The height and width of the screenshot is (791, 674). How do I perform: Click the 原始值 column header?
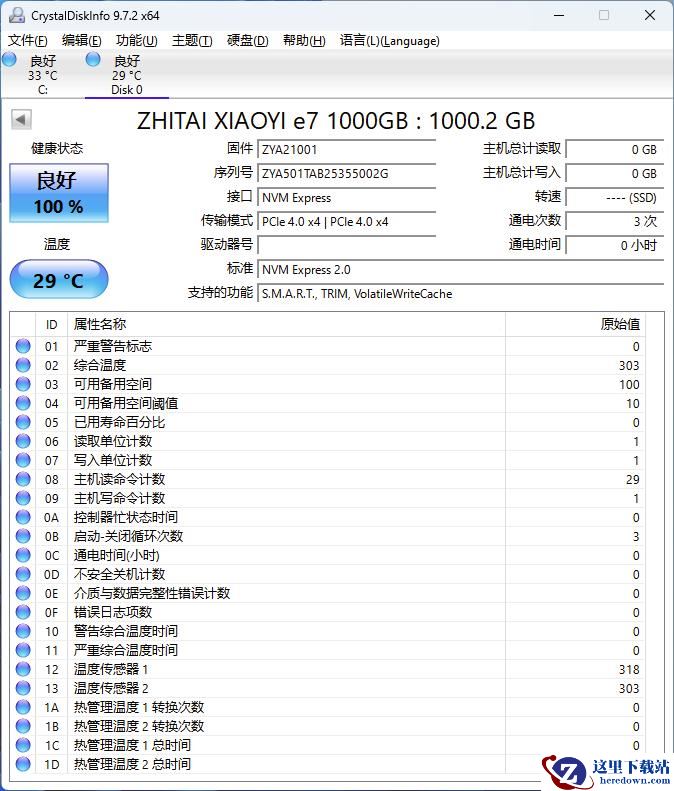coord(576,324)
